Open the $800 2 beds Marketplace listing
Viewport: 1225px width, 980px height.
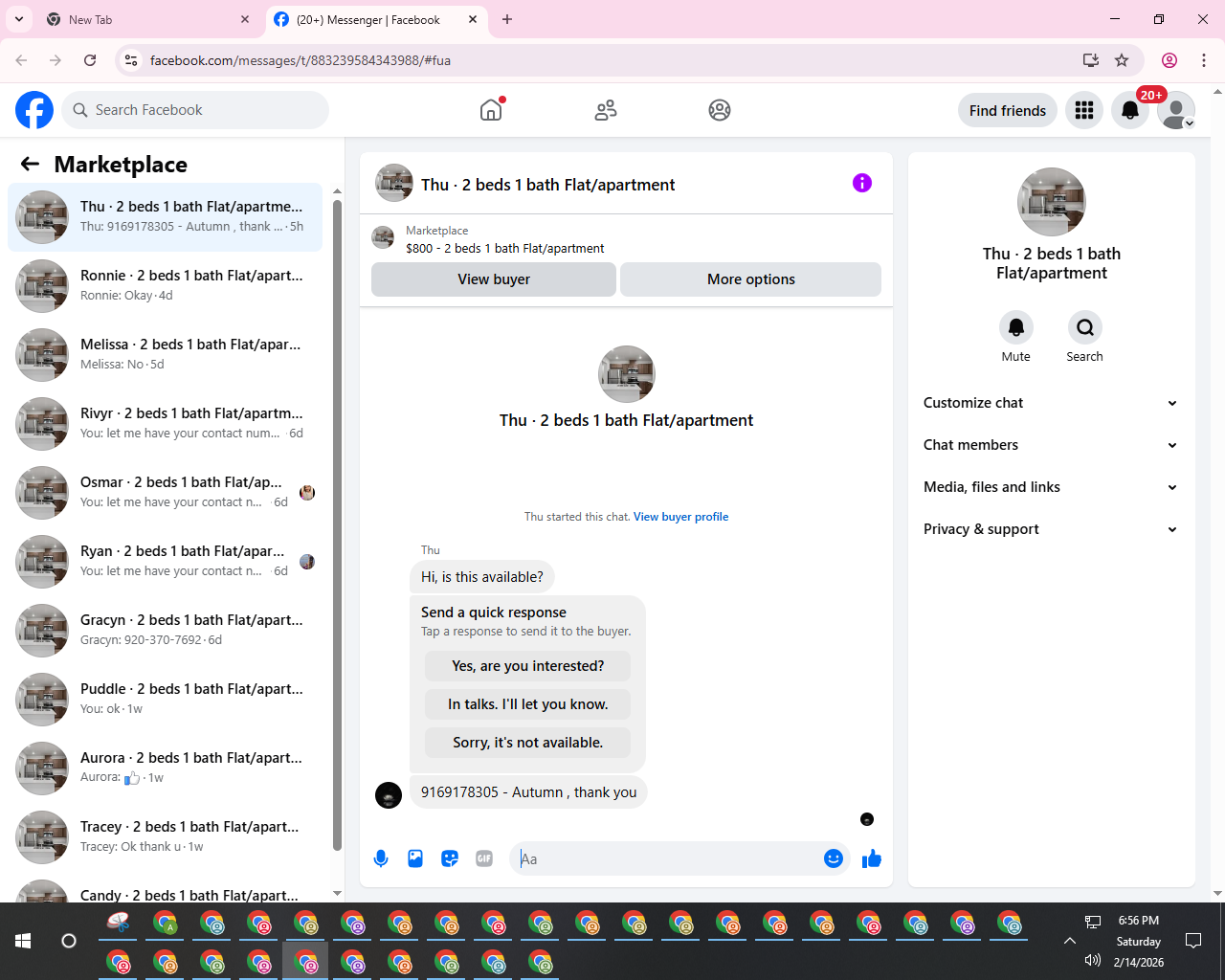504,249
